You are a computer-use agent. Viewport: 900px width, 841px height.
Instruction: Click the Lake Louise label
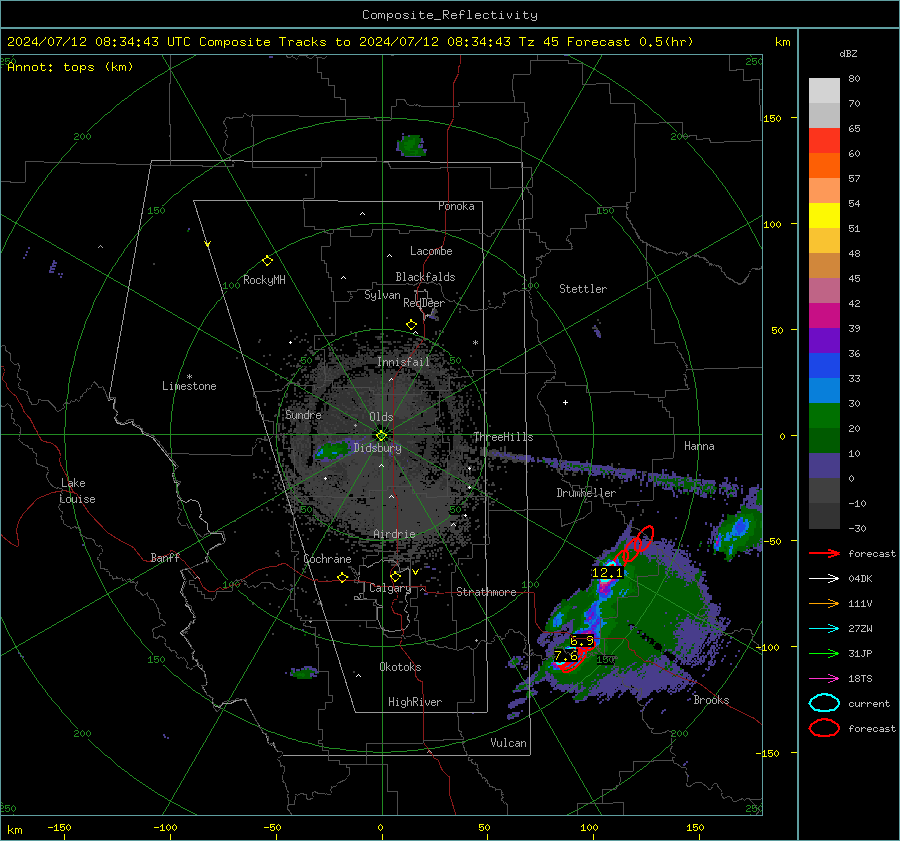pos(77,491)
